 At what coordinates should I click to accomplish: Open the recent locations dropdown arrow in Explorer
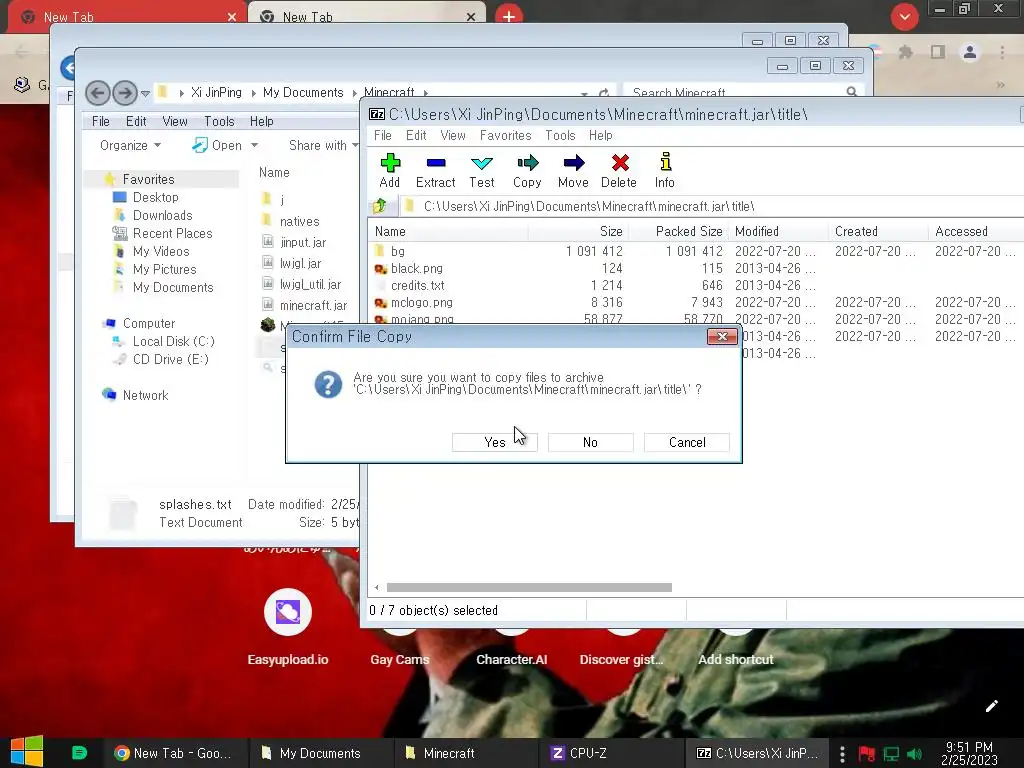click(146, 93)
